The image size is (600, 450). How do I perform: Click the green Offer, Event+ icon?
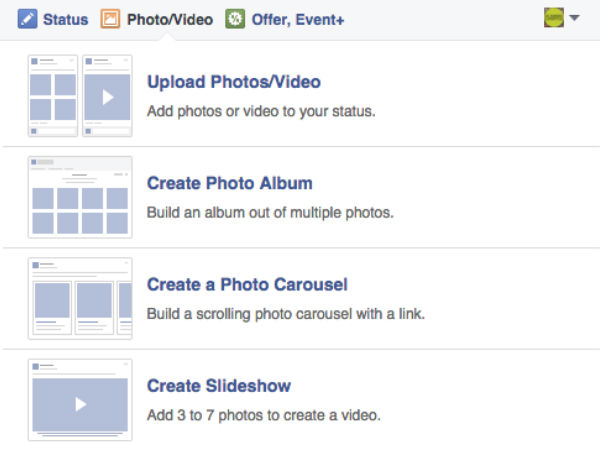pos(235,19)
